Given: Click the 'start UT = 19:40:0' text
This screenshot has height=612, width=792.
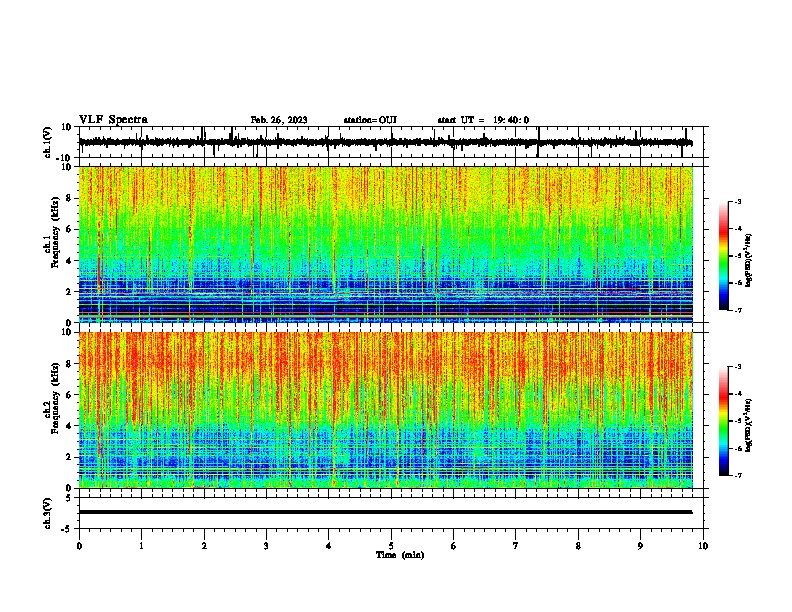Looking at the screenshot, I should coord(483,120).
